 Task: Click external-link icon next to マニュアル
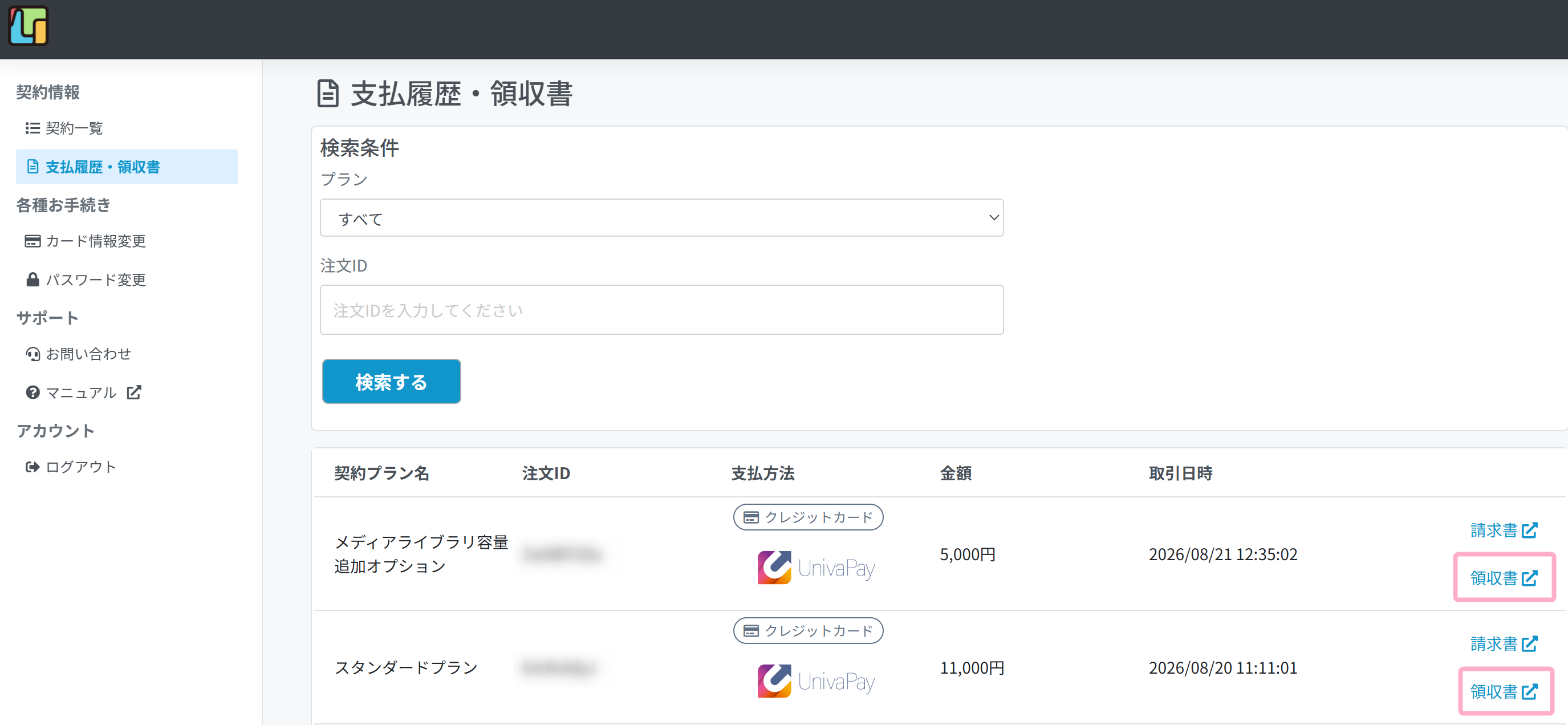134,392
